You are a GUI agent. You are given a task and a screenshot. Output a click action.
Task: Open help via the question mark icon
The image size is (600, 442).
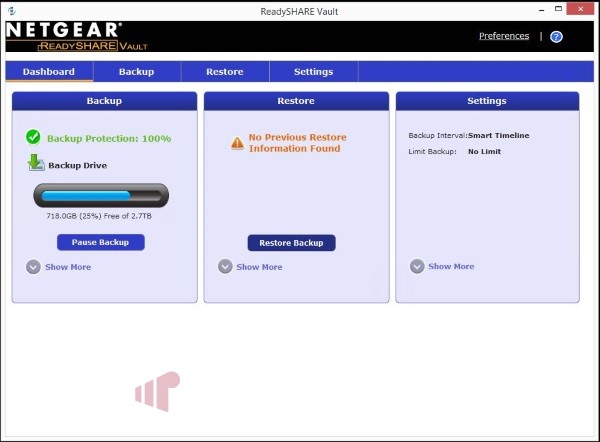556,37
